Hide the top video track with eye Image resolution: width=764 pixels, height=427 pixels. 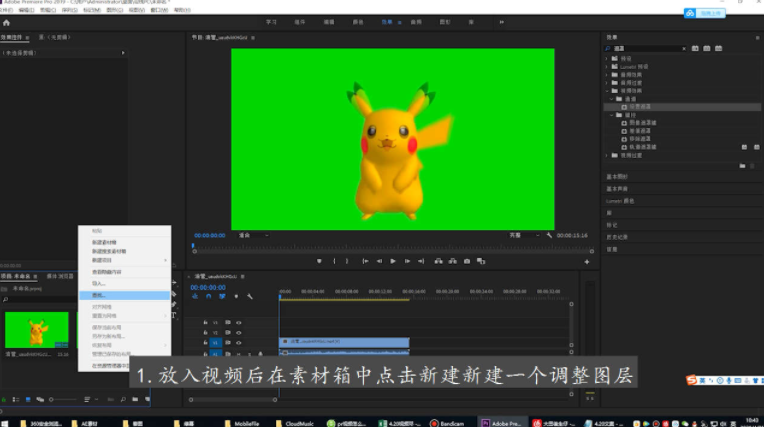(239, 323)
